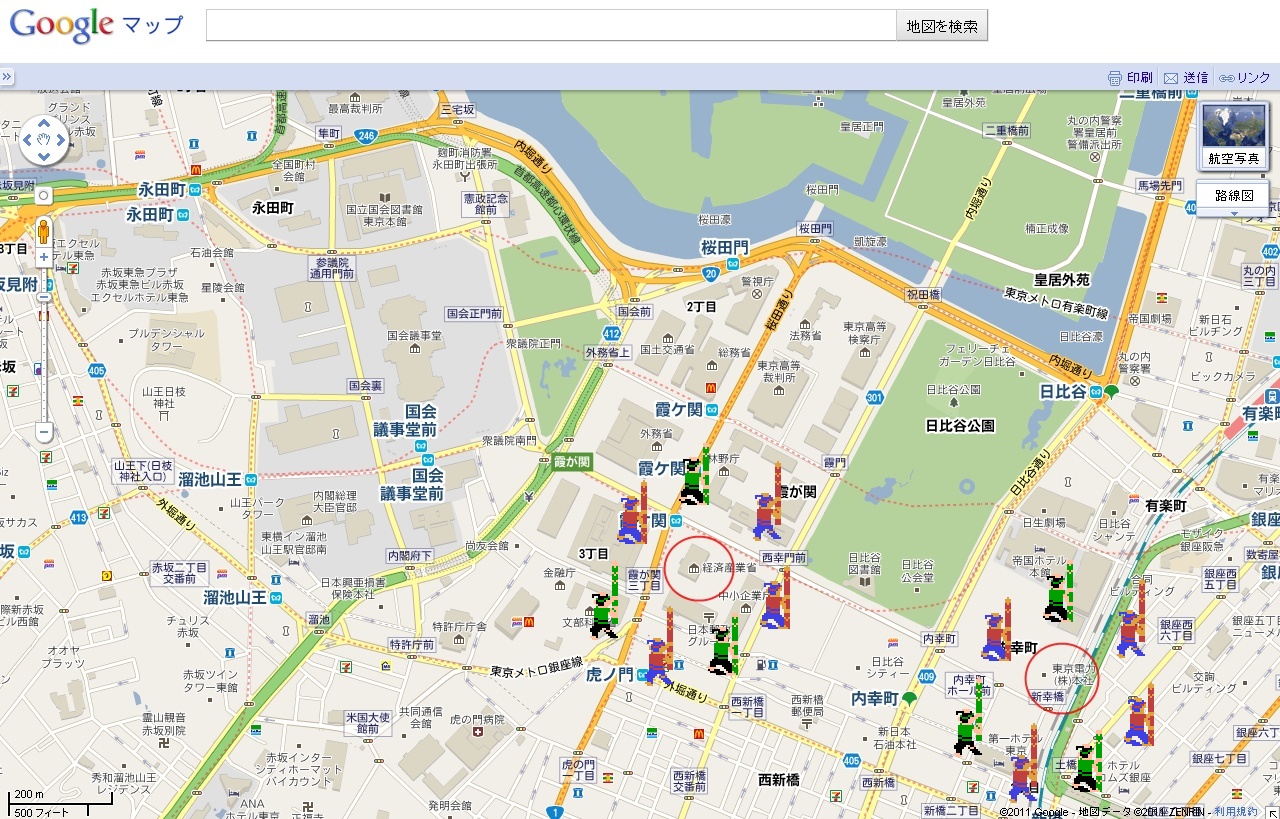Click the 楠正成像 label

pyautogui.click(x=1048, y=228)
